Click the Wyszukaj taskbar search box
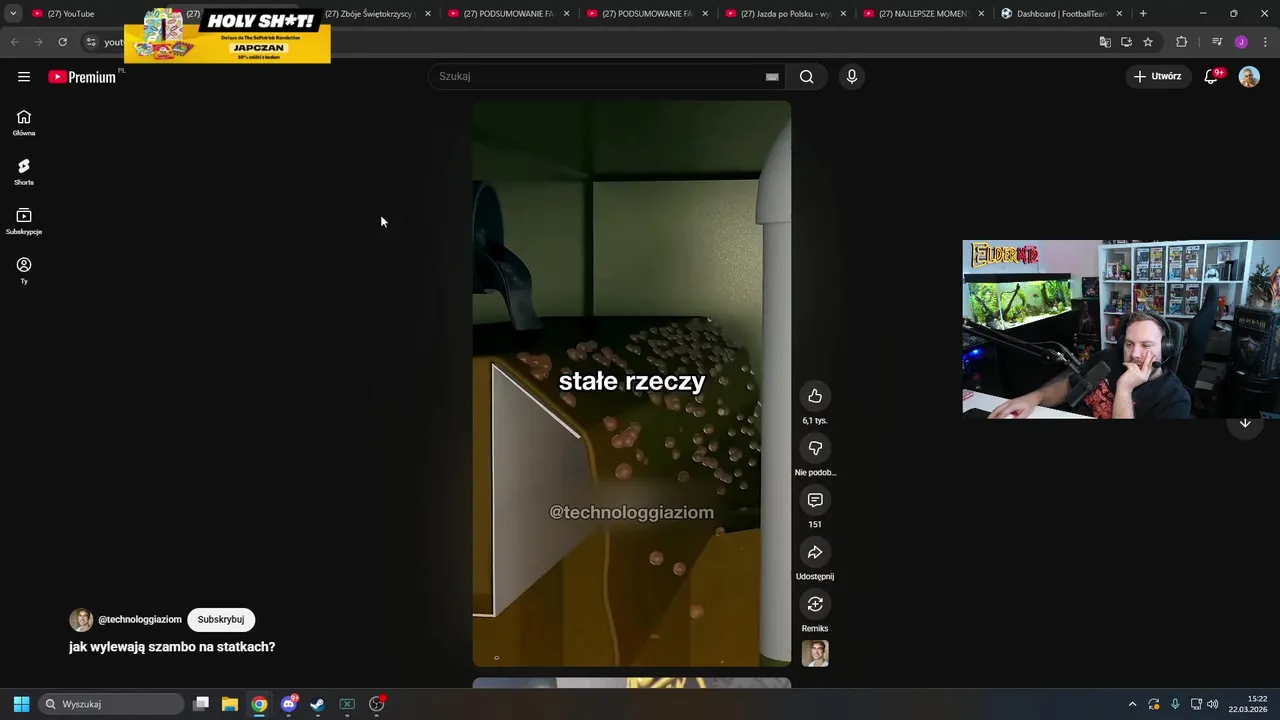 tap(112, 704)
